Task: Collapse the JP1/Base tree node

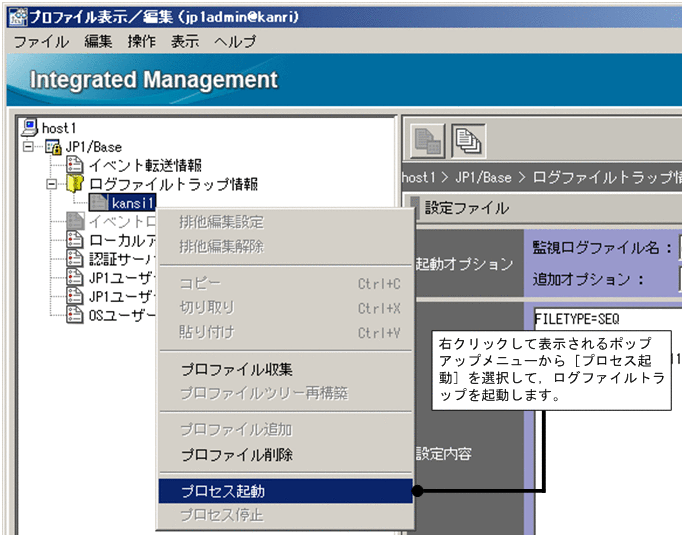Action: 28,147
